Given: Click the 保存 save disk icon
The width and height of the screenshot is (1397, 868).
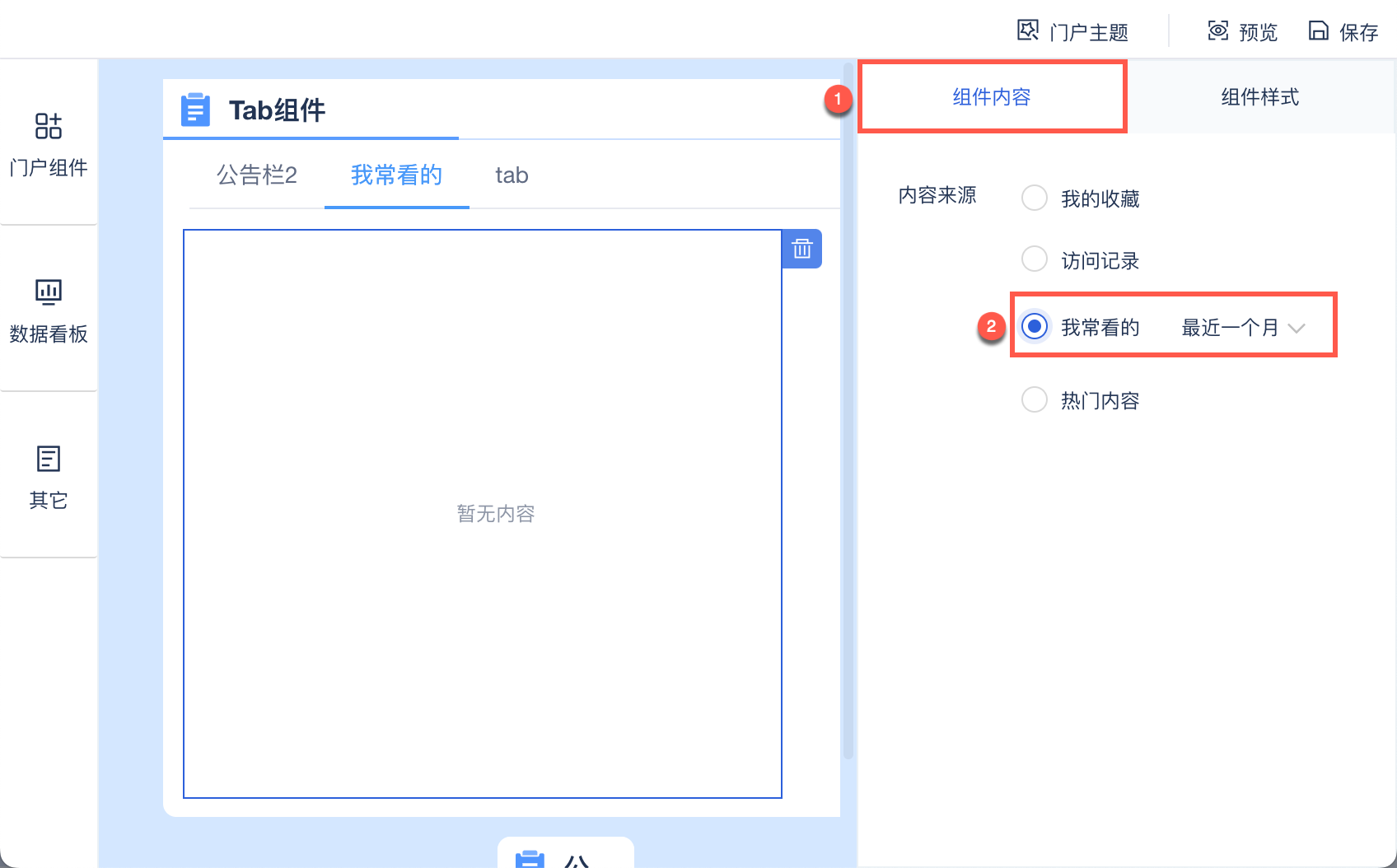Looking at the screenshot, I should (1318, 30).
